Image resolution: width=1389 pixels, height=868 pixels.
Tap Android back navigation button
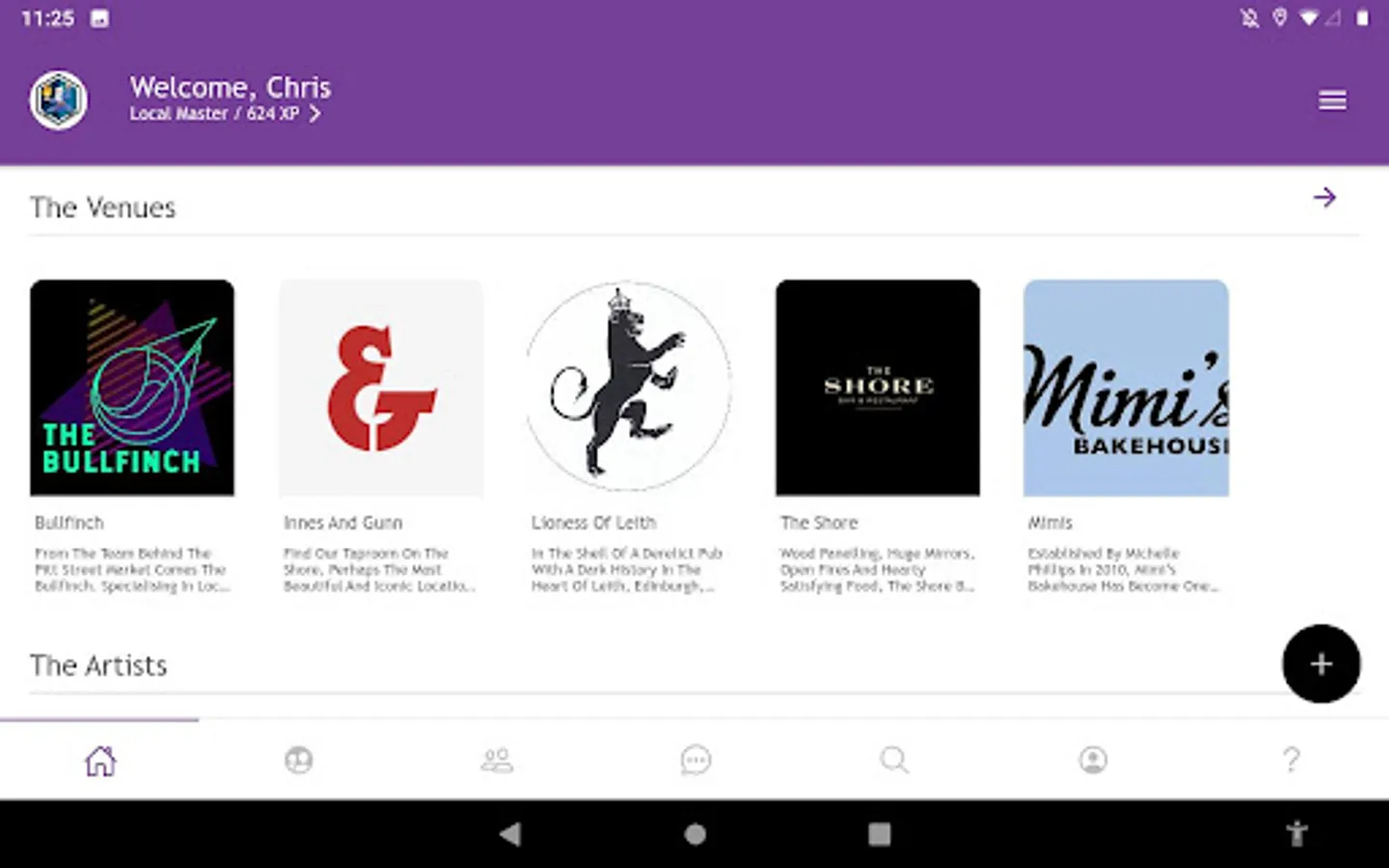click(x=510, y=834)
